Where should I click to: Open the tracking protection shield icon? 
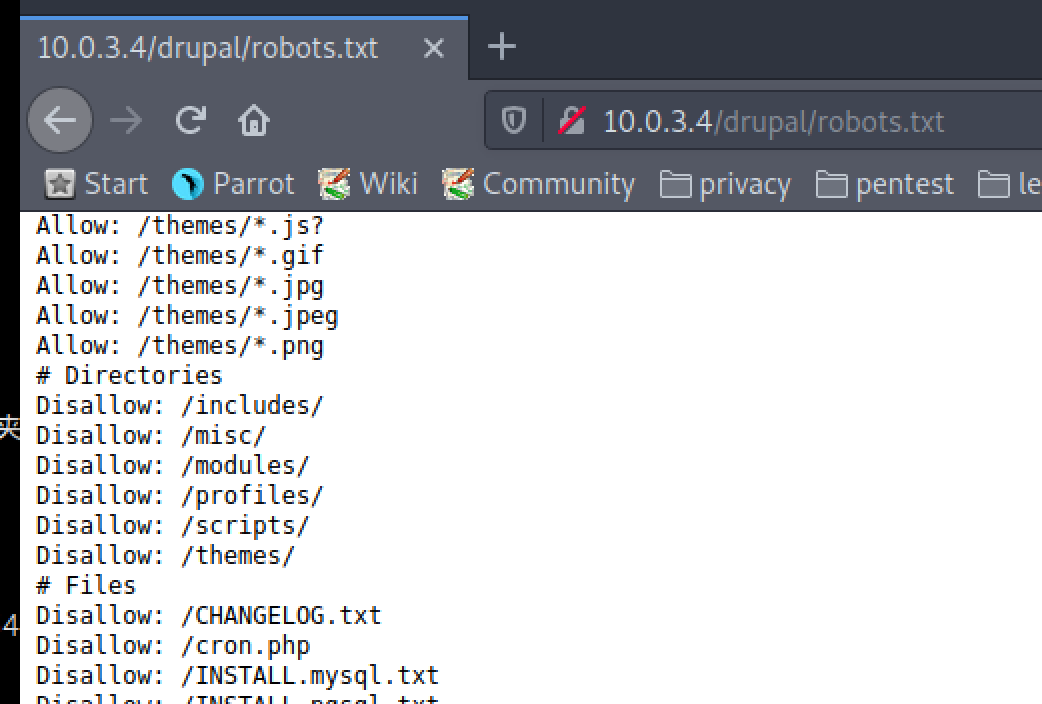pyautogui.click(x=513, y=121)
